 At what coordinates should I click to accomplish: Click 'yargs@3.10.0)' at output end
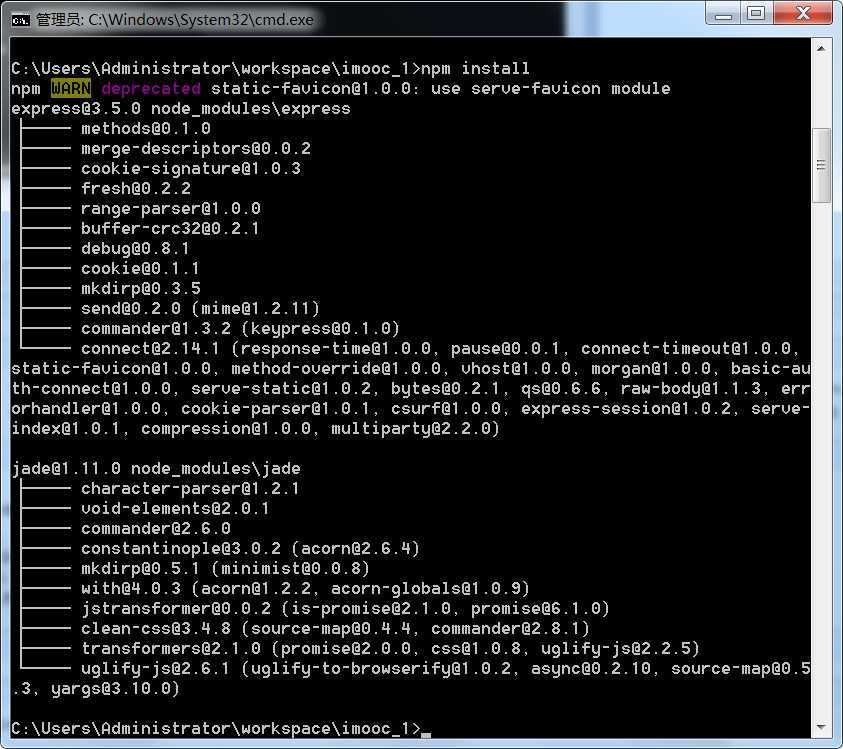click(115, 688)
